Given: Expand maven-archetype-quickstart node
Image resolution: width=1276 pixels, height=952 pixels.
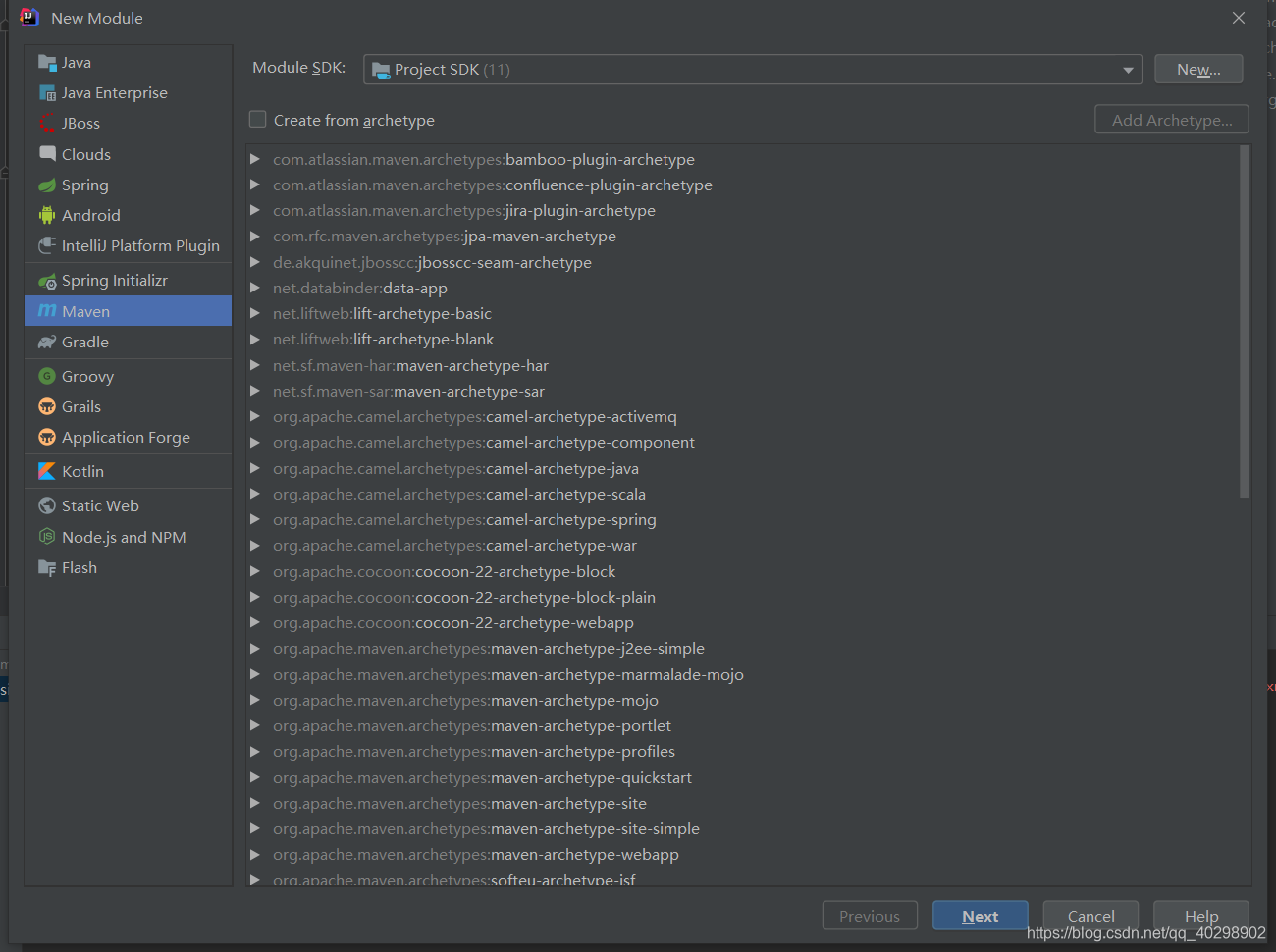Looking at the screenshot, I should 255,777.
